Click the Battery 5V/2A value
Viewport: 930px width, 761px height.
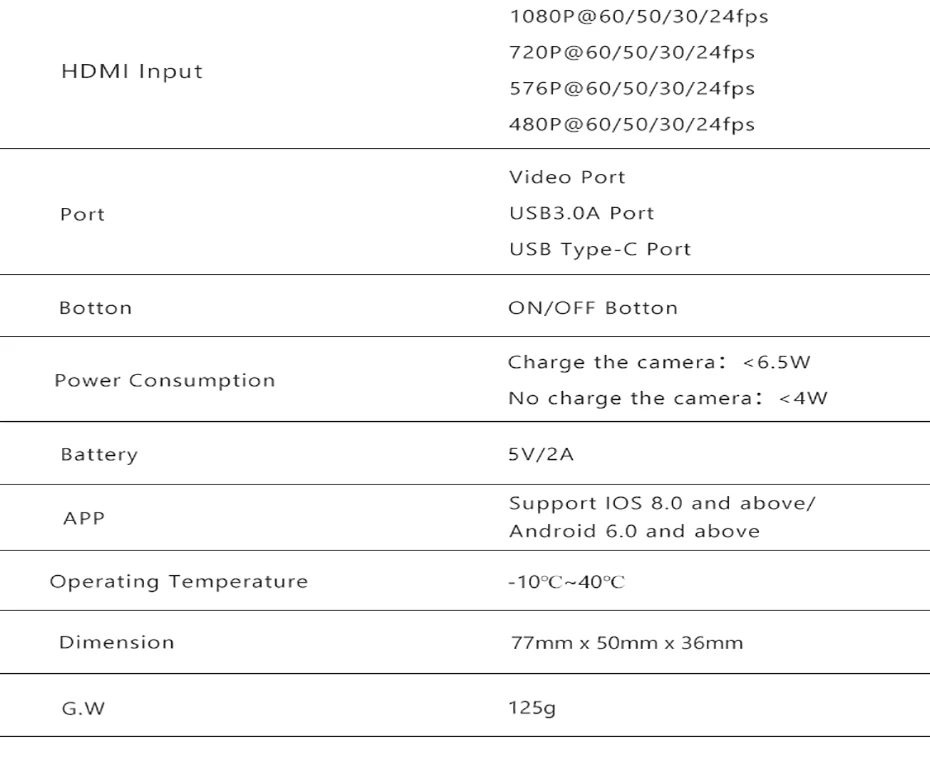(541, 454)
